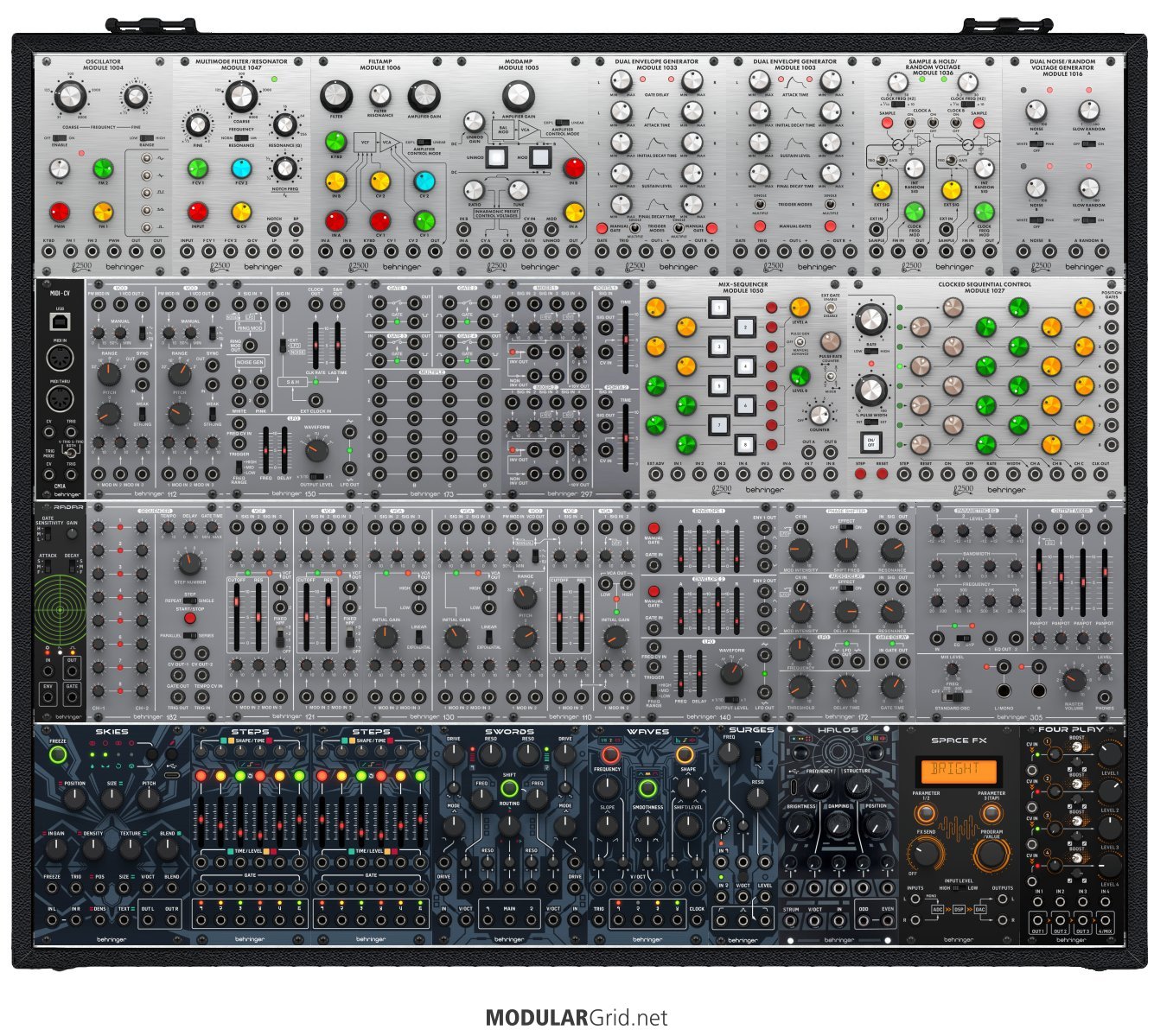The width and height of the screenshot is (1154, 1036).
Task: Click the COARSE frequency knob on Oscillator 1004
Action: pos(70,96)
